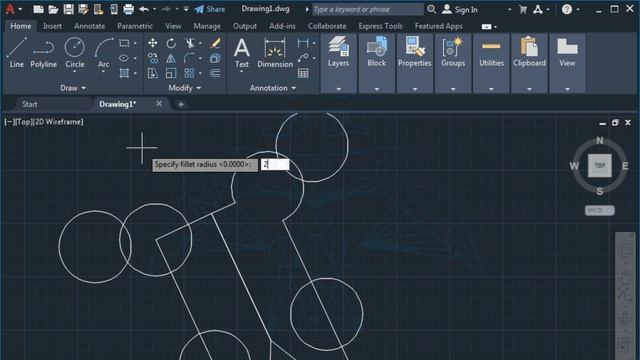Select the Polyline tool
The height and width of the screenshot is (360, 640).
(x=44, y=53)
